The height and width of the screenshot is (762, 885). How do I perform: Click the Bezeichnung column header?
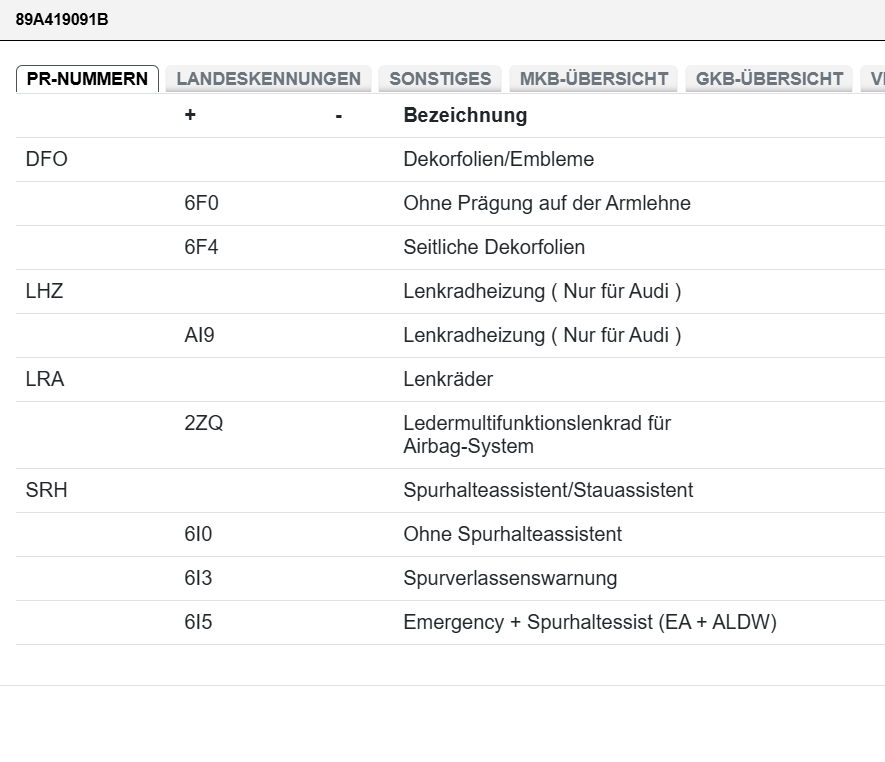[x=465, y=115]
